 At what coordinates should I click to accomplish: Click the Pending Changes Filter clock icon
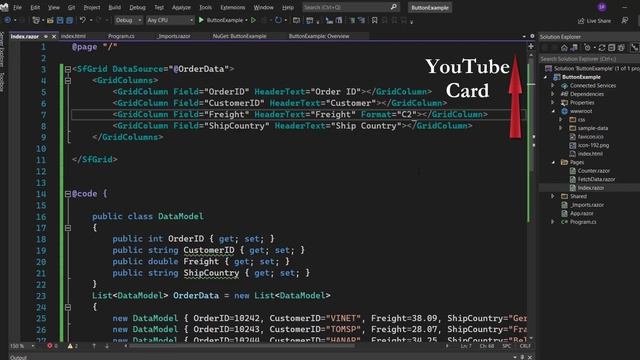(x=587, y=48)
